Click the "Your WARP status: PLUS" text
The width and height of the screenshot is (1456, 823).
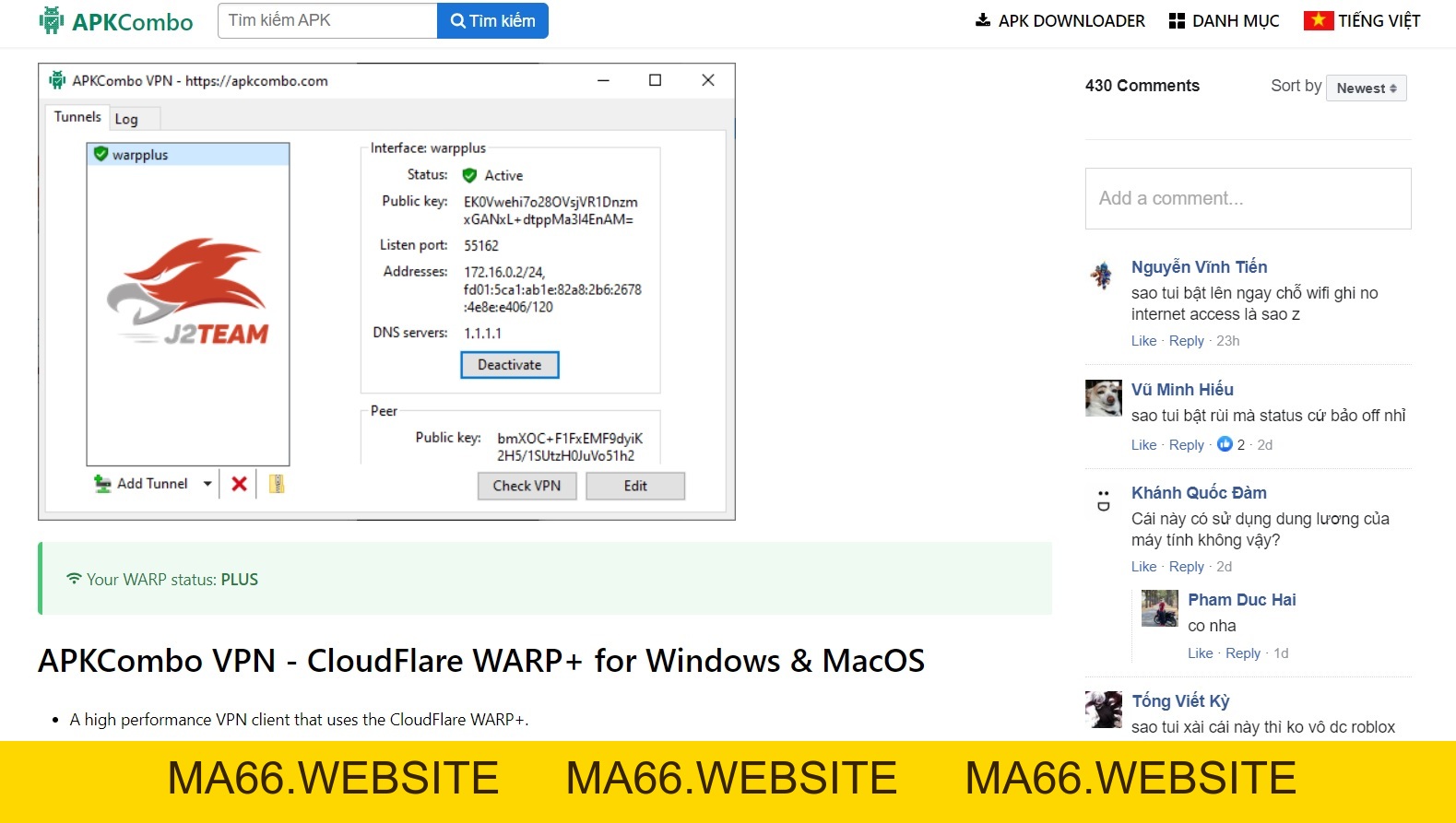[x=172, y=580]
